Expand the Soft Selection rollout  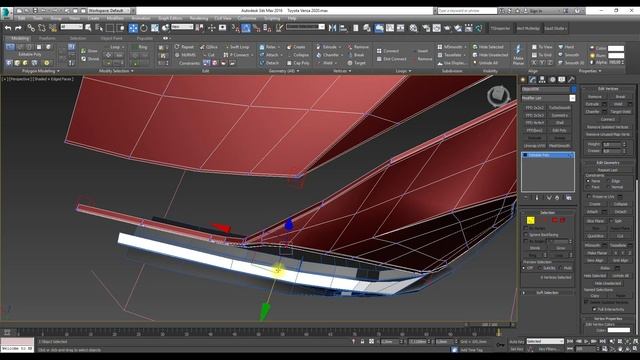point(547,293)
